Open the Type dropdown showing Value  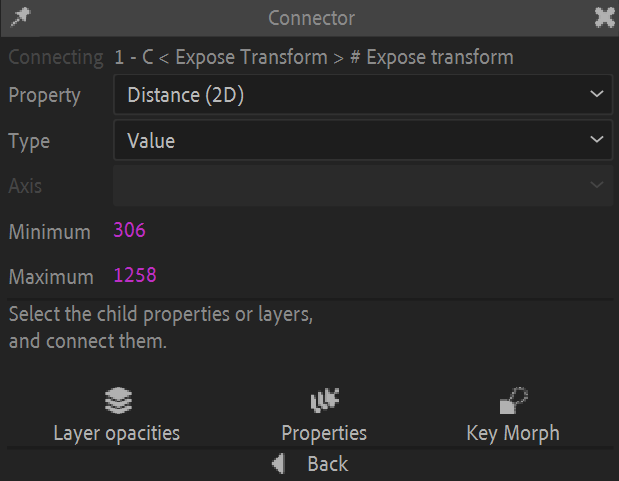point(350,141)
